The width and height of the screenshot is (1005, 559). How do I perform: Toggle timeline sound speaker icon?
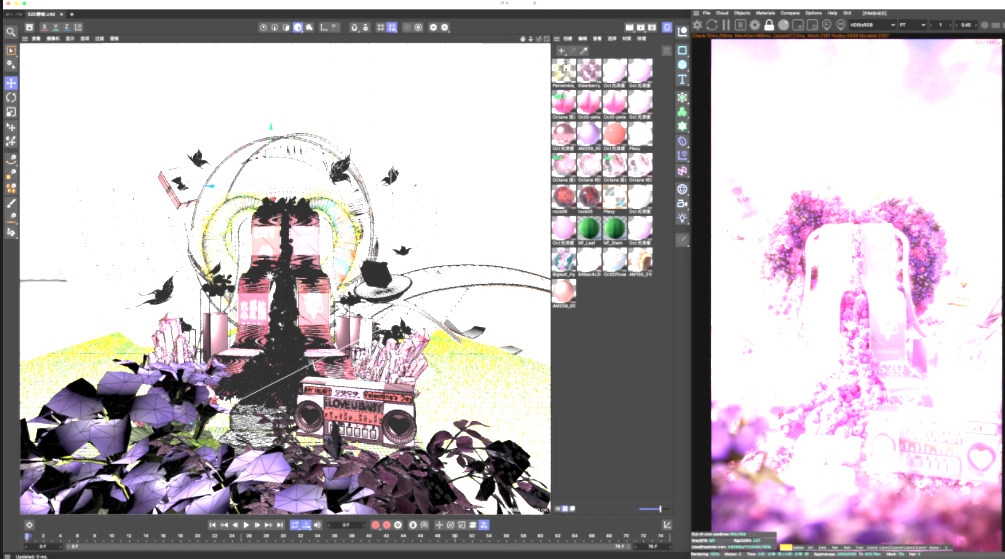(318, 525)
